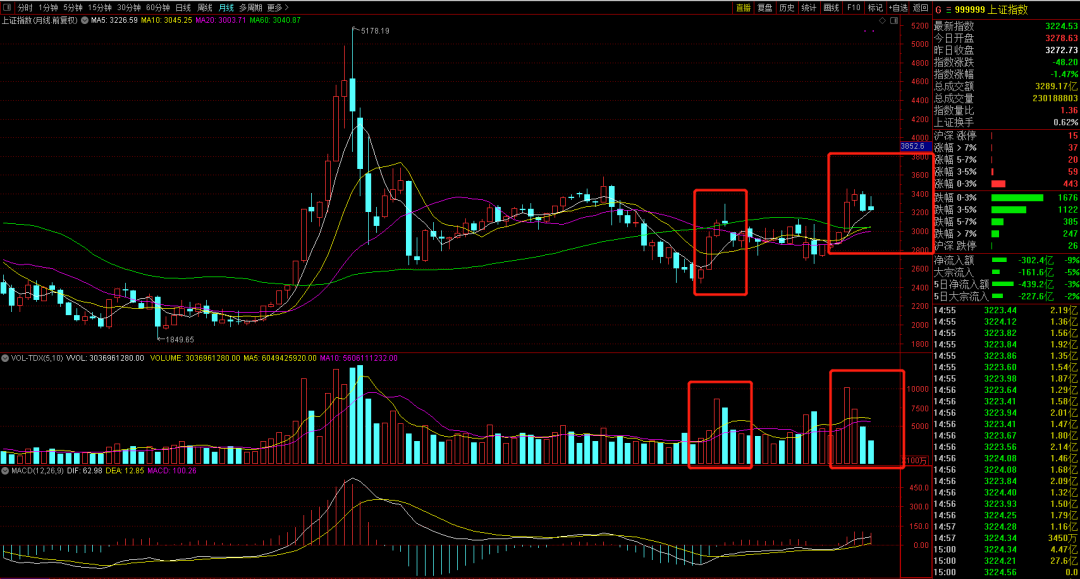The image size is (1080, 579).
Task: Click the 大宗流入 -161.6亿 row
Action: (x=1006, y=272)
